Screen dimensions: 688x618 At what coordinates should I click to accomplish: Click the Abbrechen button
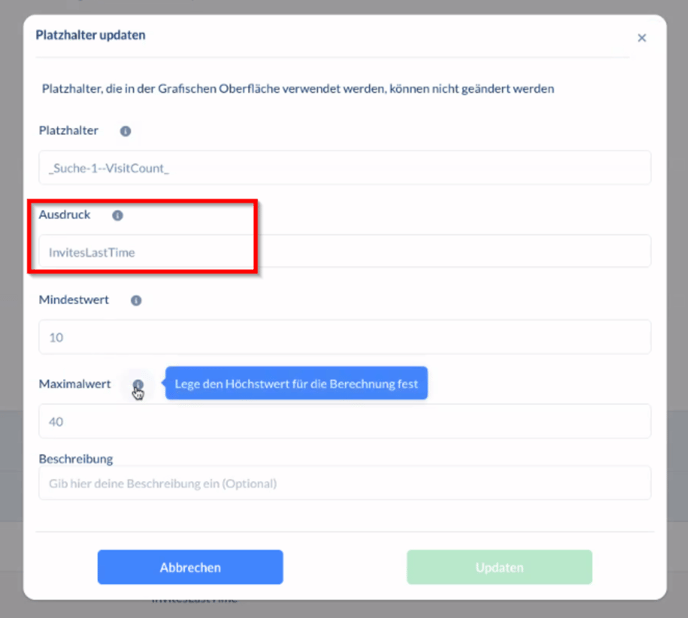(190, 567)
